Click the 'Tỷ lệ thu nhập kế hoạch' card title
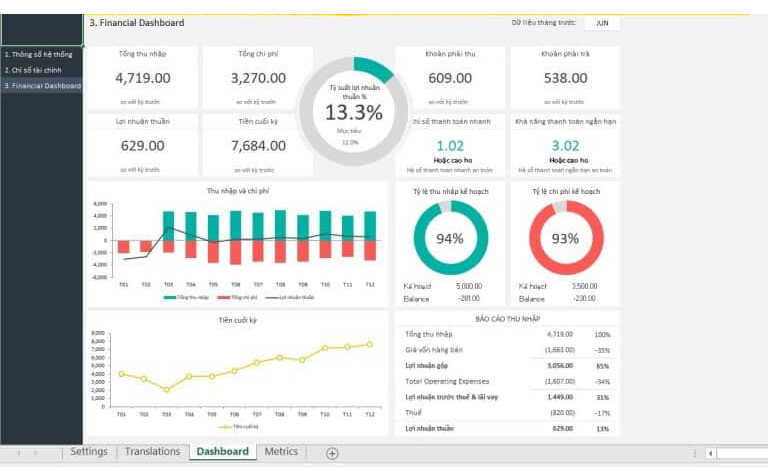 [451, 192]
